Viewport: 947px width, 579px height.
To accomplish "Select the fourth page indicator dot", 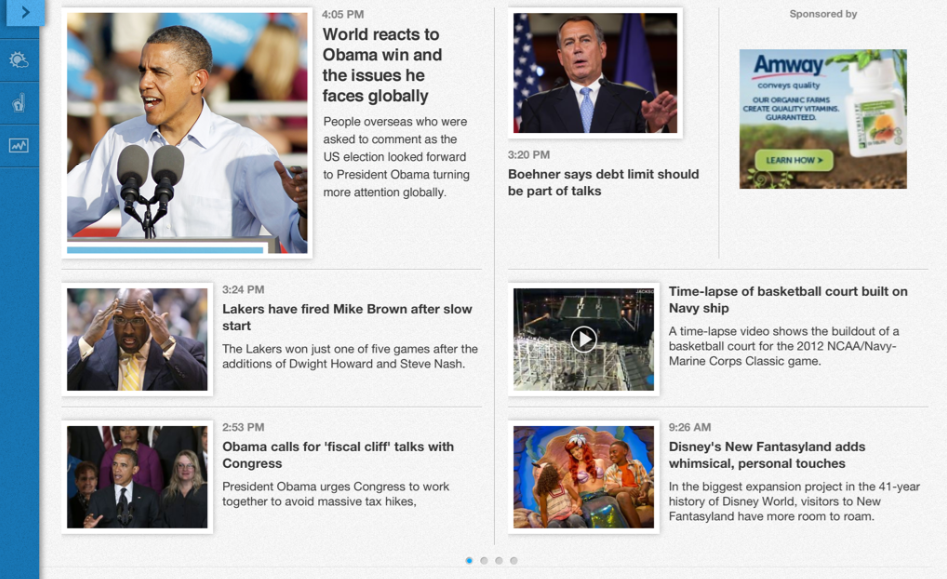I will click(514, 561).
